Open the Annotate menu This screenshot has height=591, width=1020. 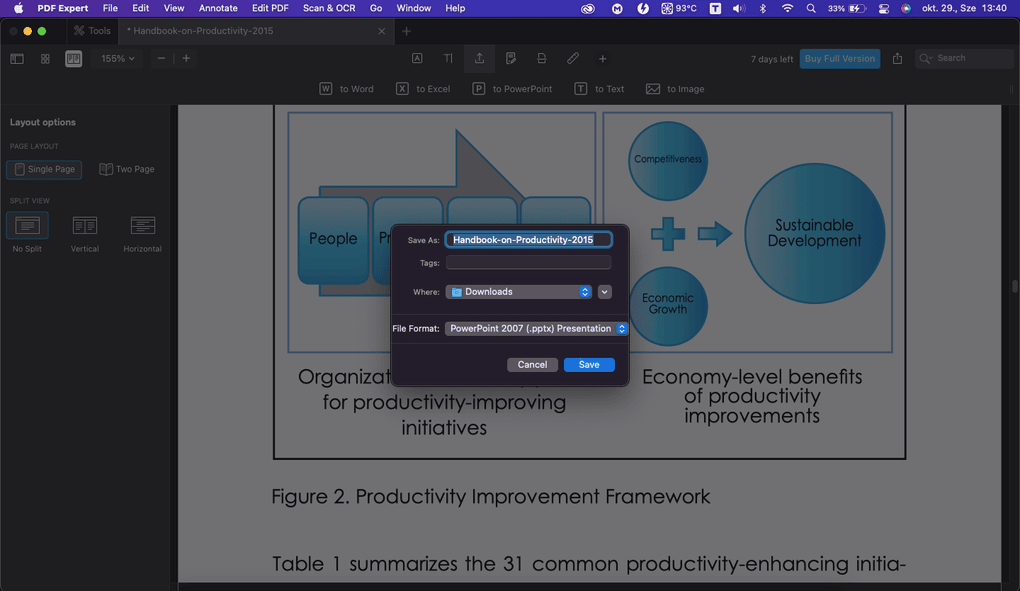point(218,8)
